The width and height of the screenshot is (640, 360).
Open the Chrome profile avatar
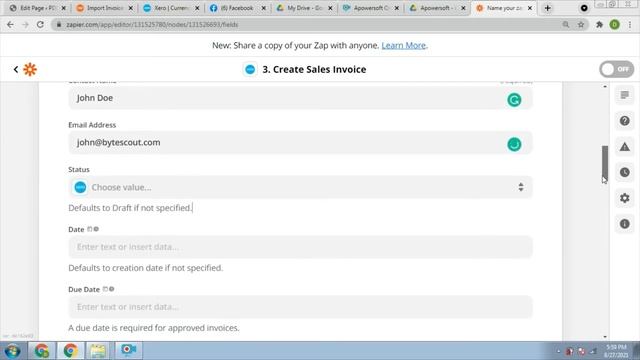pyautogui.click(x=615, y=24)
